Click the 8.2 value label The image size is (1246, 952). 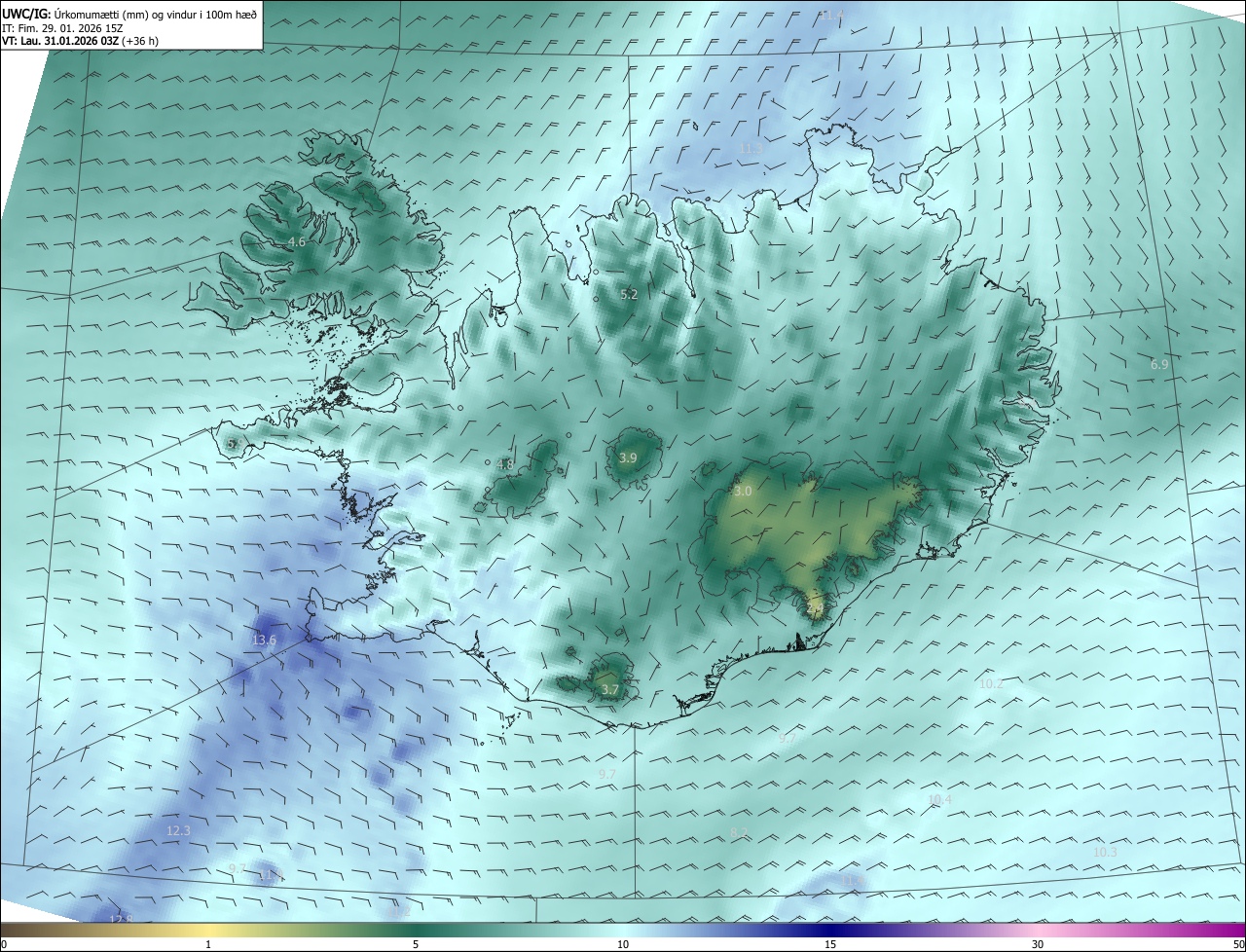[739, 832]
